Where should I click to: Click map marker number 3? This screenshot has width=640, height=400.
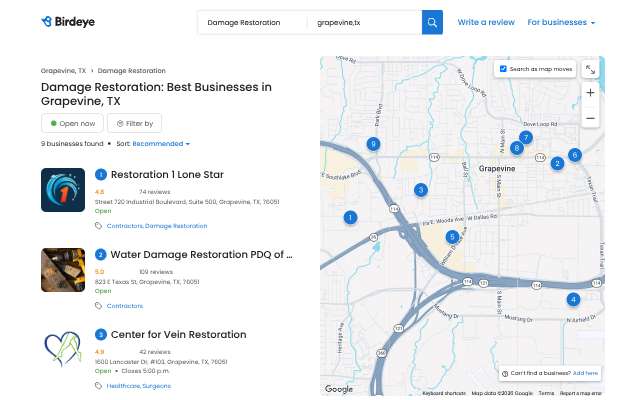pos(421,190)
